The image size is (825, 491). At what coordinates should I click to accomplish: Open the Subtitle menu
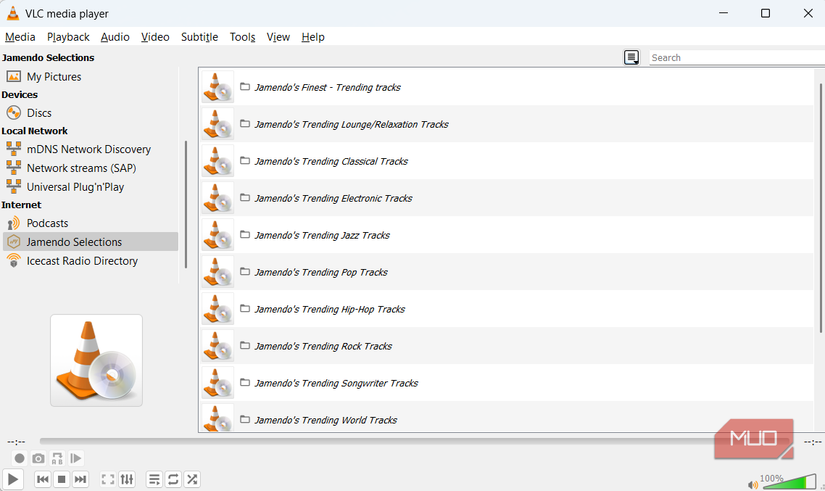coord(199,37)
